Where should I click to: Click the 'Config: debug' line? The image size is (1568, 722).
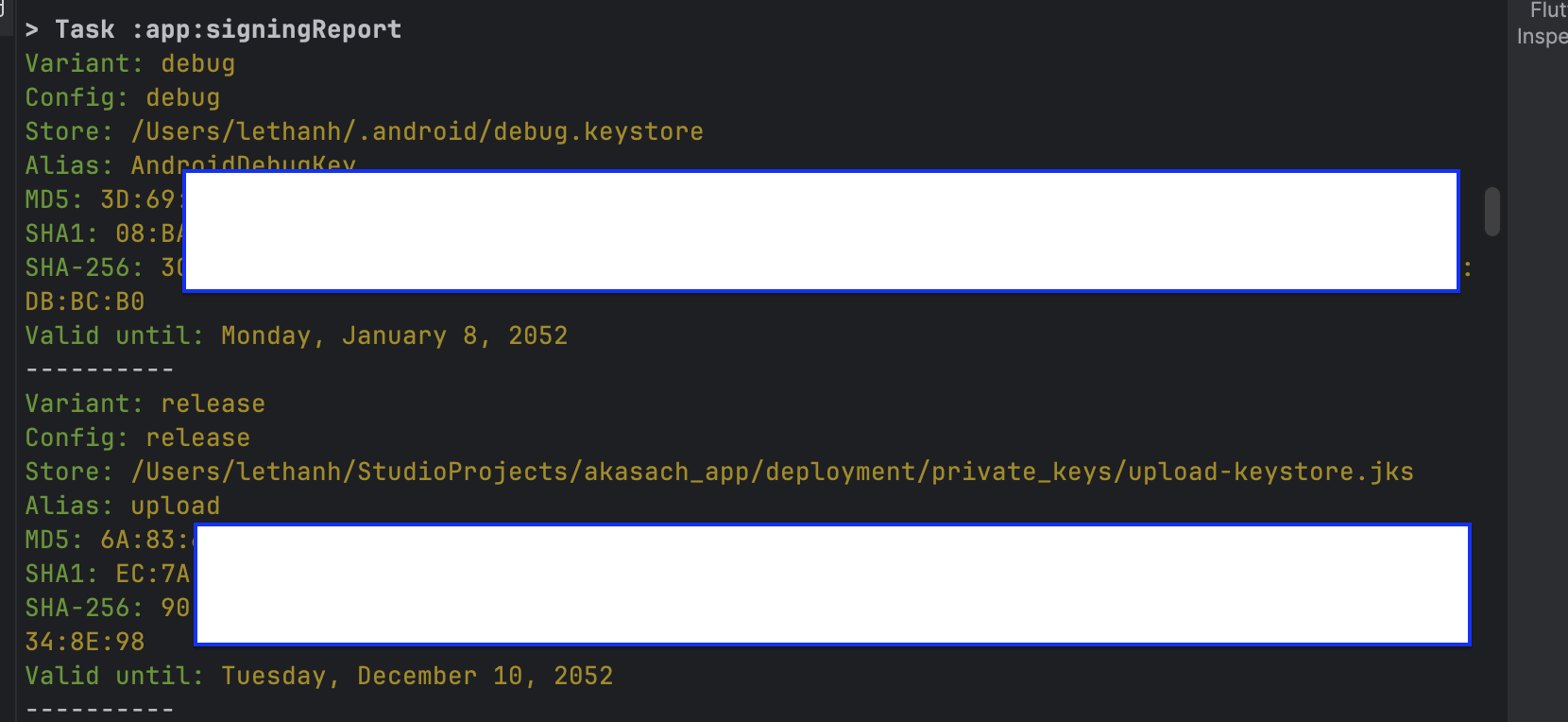pyautogui.click(x=123, y=97)
